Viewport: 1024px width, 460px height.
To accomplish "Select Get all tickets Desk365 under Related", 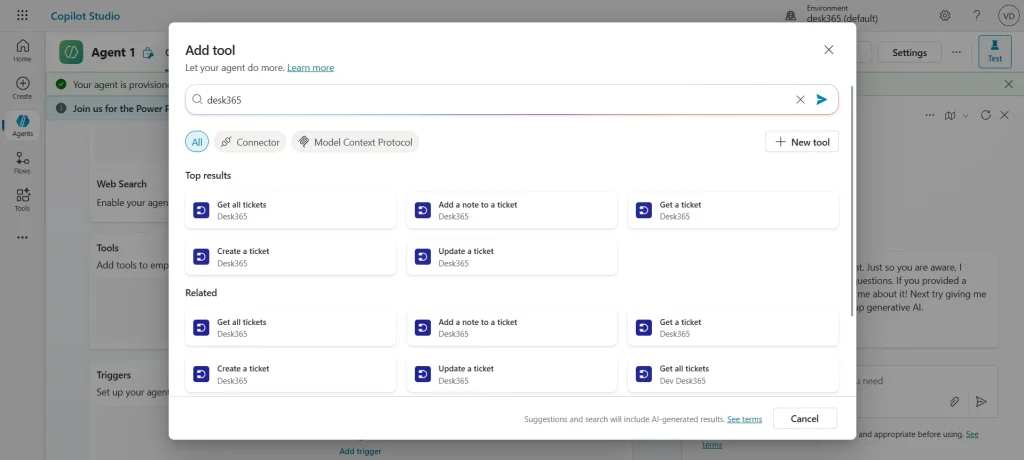I will tap(291, 328).
